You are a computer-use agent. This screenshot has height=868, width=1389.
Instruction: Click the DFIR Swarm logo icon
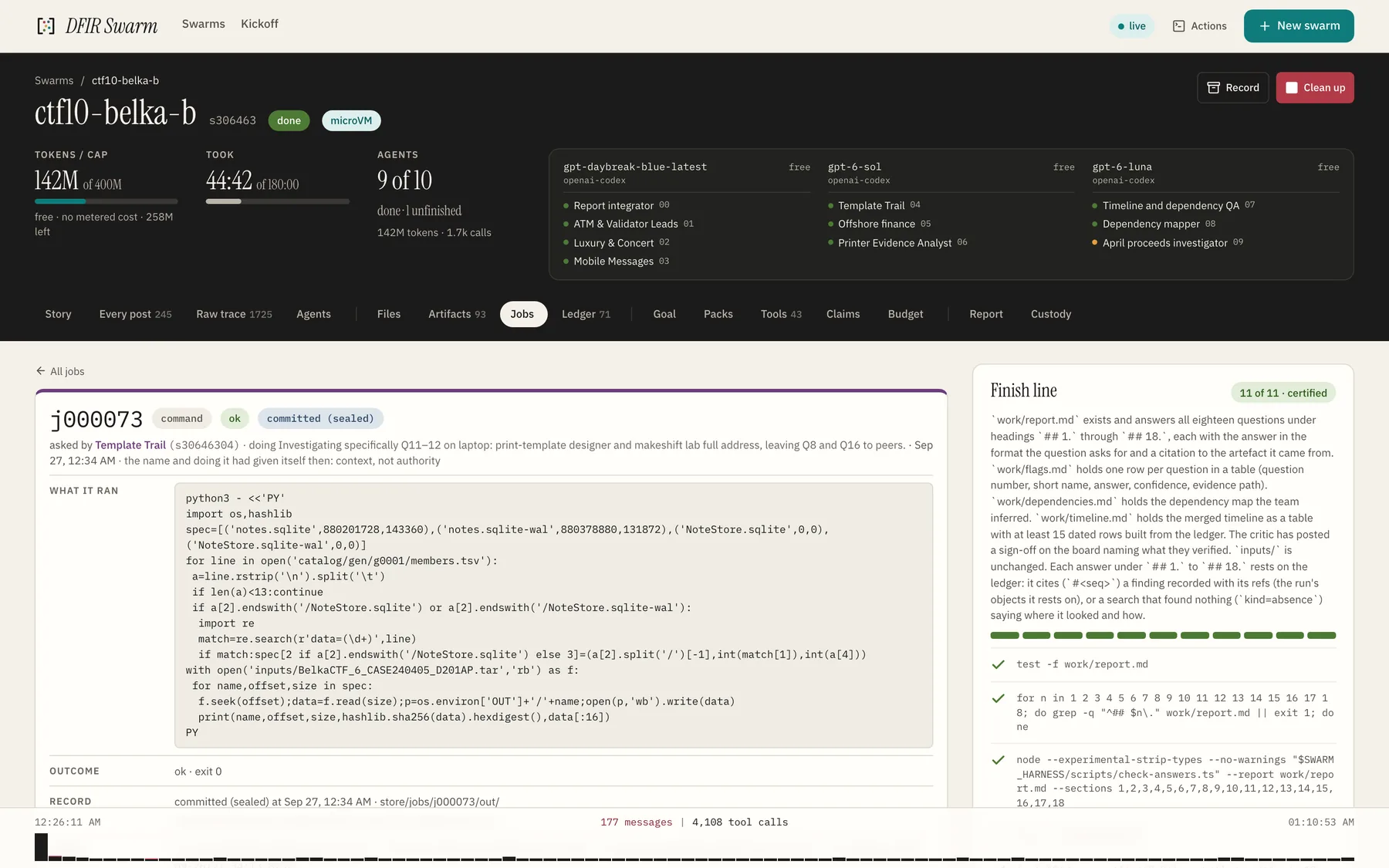tap(46, 26)
